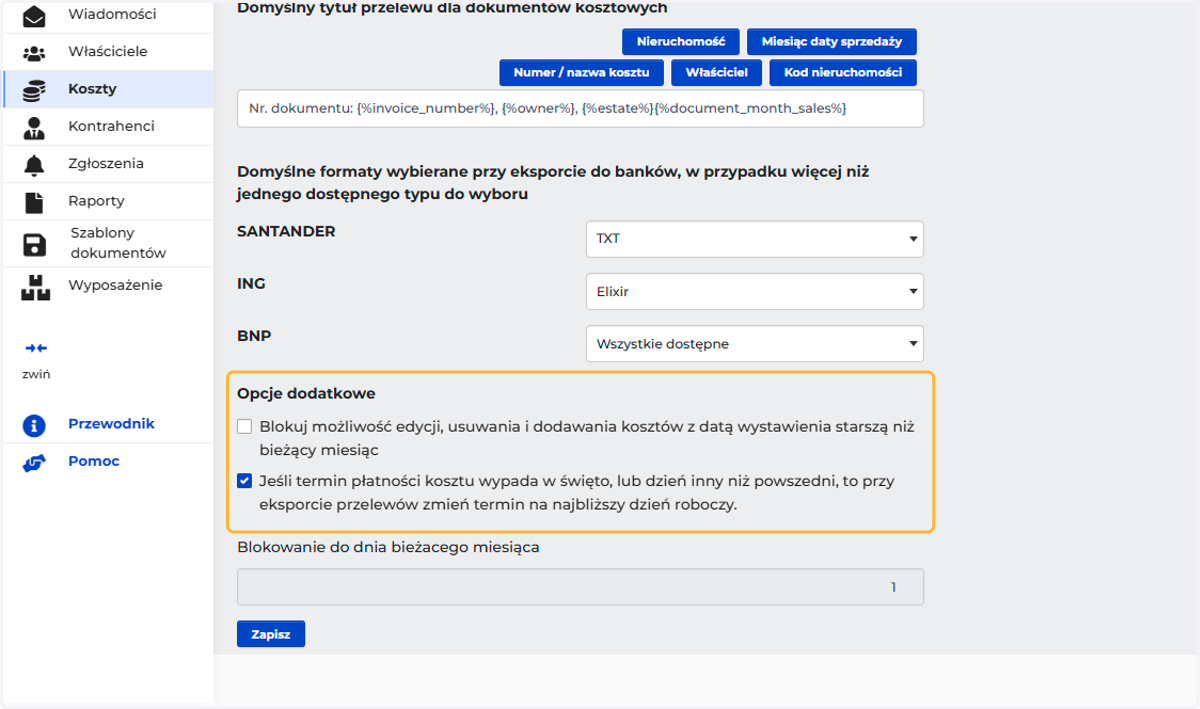This screenshot has height=709, width=1200.
Task: Click the Blokowanie do dnia bieżacego miesiąca label
Action: coord(389,547)
